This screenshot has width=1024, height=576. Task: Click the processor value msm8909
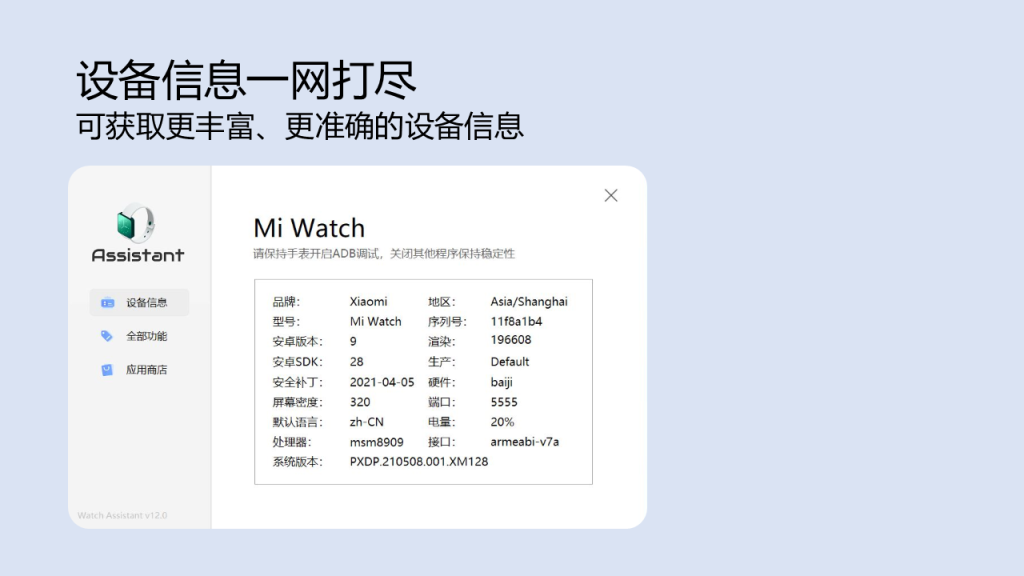pos(376,442)
